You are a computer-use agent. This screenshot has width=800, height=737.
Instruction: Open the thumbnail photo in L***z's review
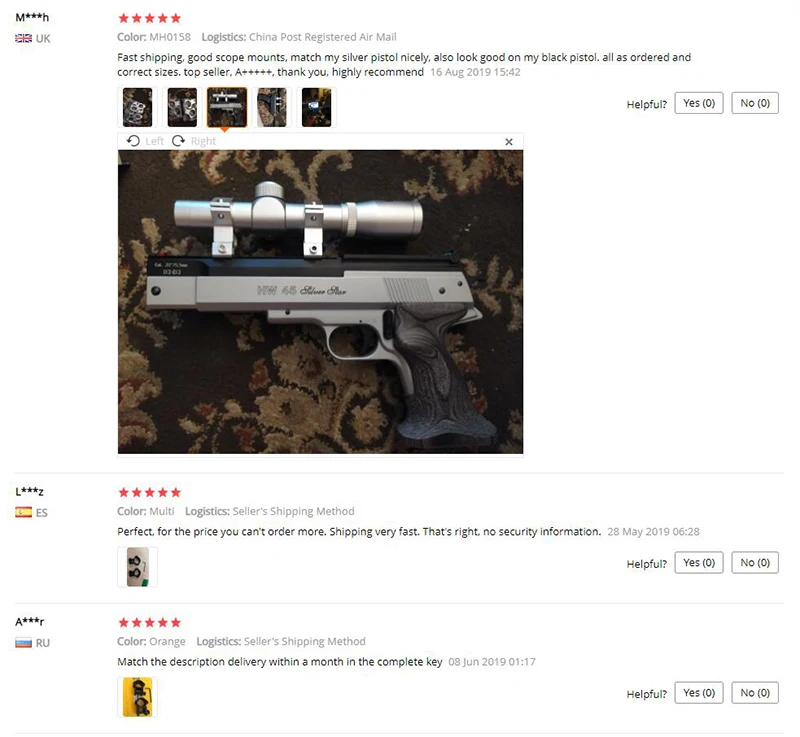point(137,567)
